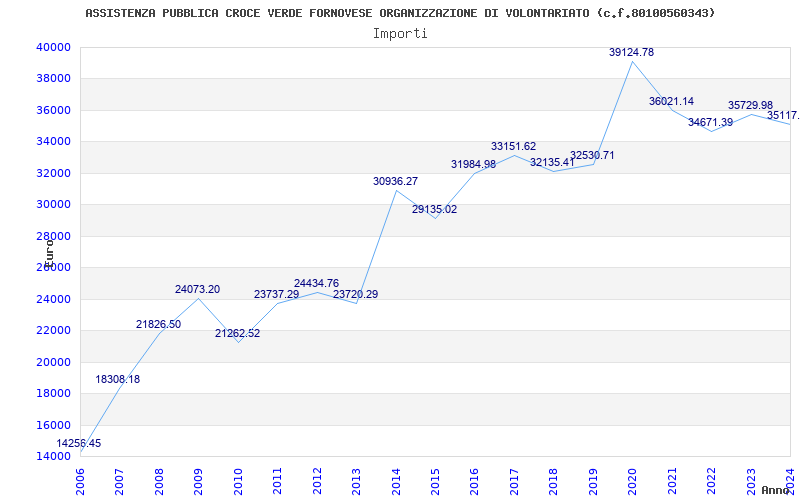Select the data label 21262.52
The width and height of the screenshot is (800, 500).
click(x=237, y=333)
